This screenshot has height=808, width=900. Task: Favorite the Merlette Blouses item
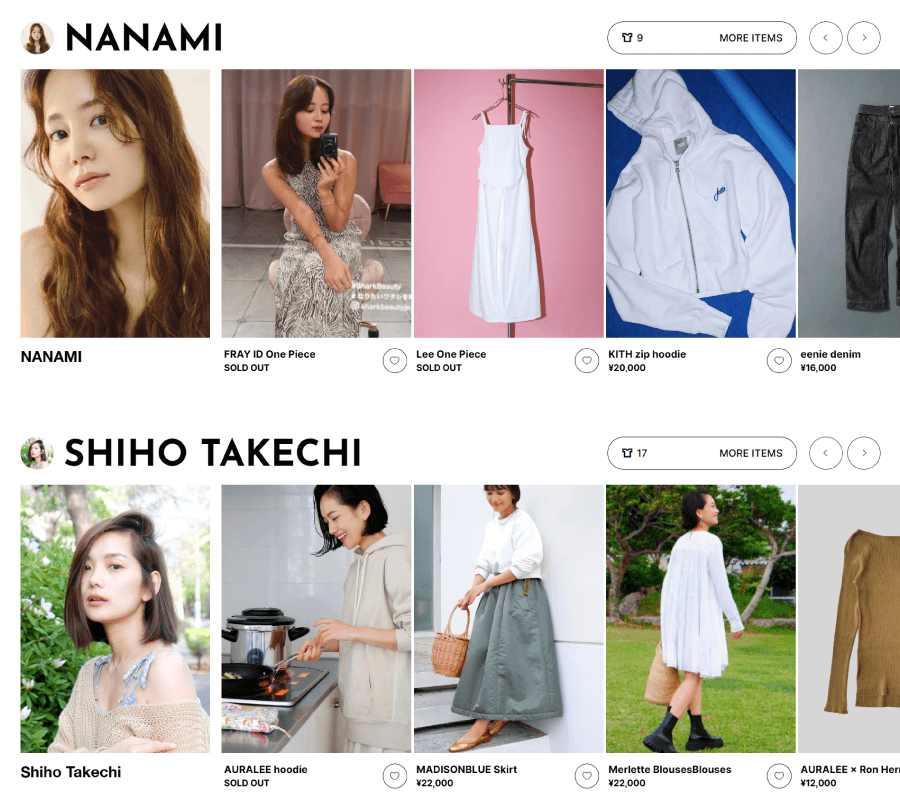pos(779,776)
